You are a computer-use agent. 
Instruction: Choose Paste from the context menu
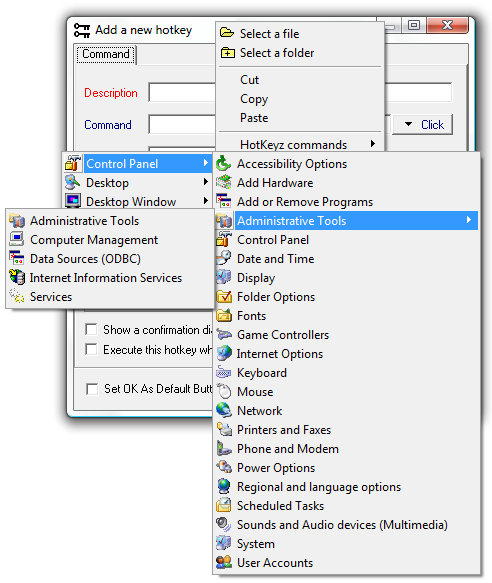pyautogui.click(x=254, y=118)
